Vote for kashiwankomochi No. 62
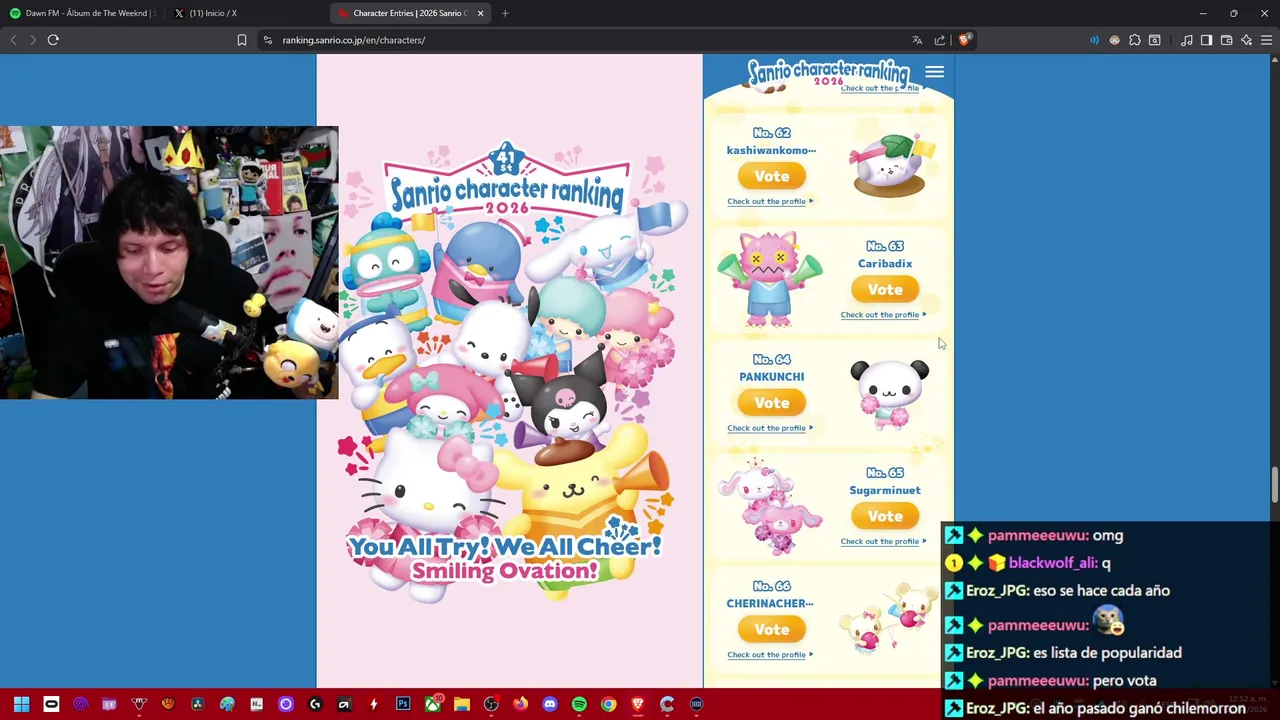The height and width of the screenshot is (720, 1280). pos(772,176)
